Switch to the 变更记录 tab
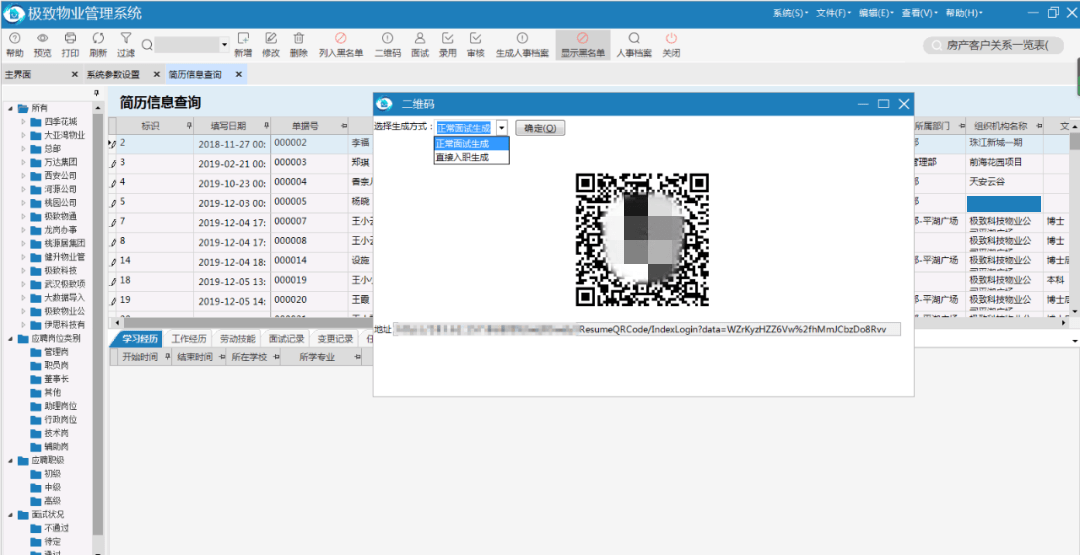Image resolution: width=1080 pixels, height=555 pixels. [335, 338]
